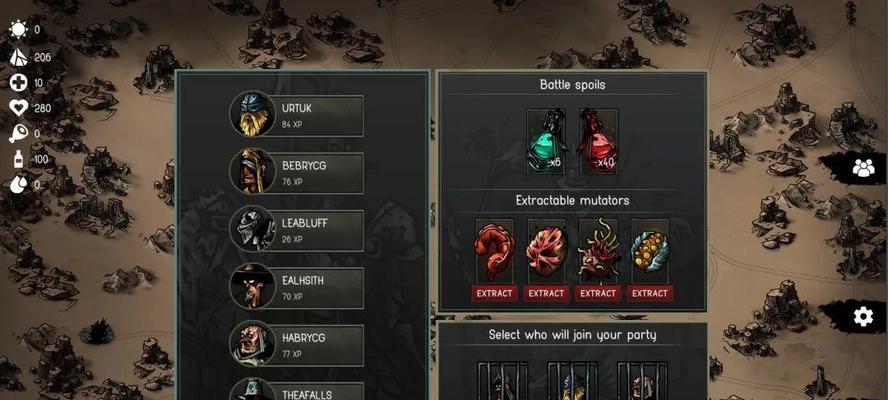888x400 pixels.
Task: Extract the fourth golden egg mutator
Action: point(650,293)
